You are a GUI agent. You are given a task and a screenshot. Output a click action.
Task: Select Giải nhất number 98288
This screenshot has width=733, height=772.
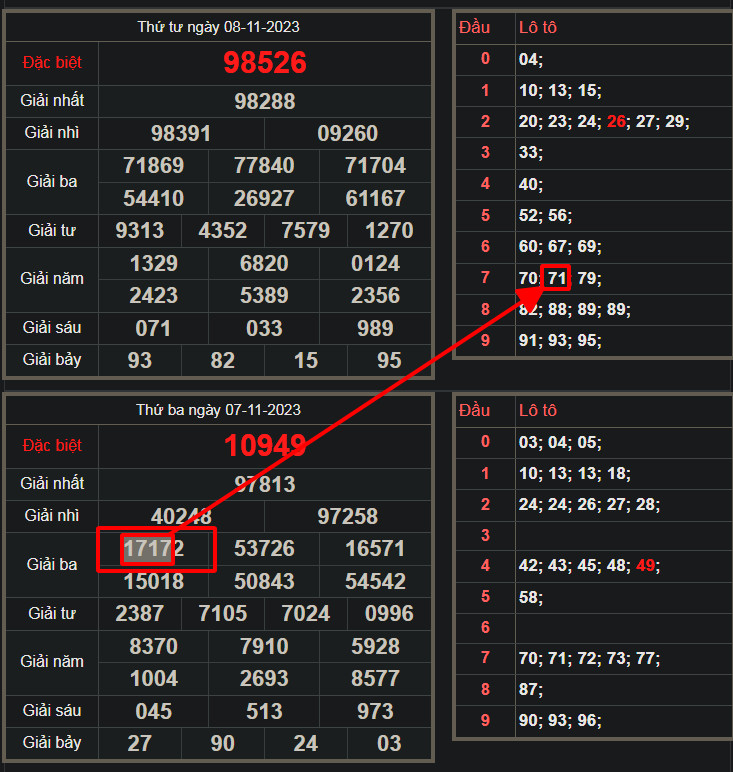pos(264,101)
